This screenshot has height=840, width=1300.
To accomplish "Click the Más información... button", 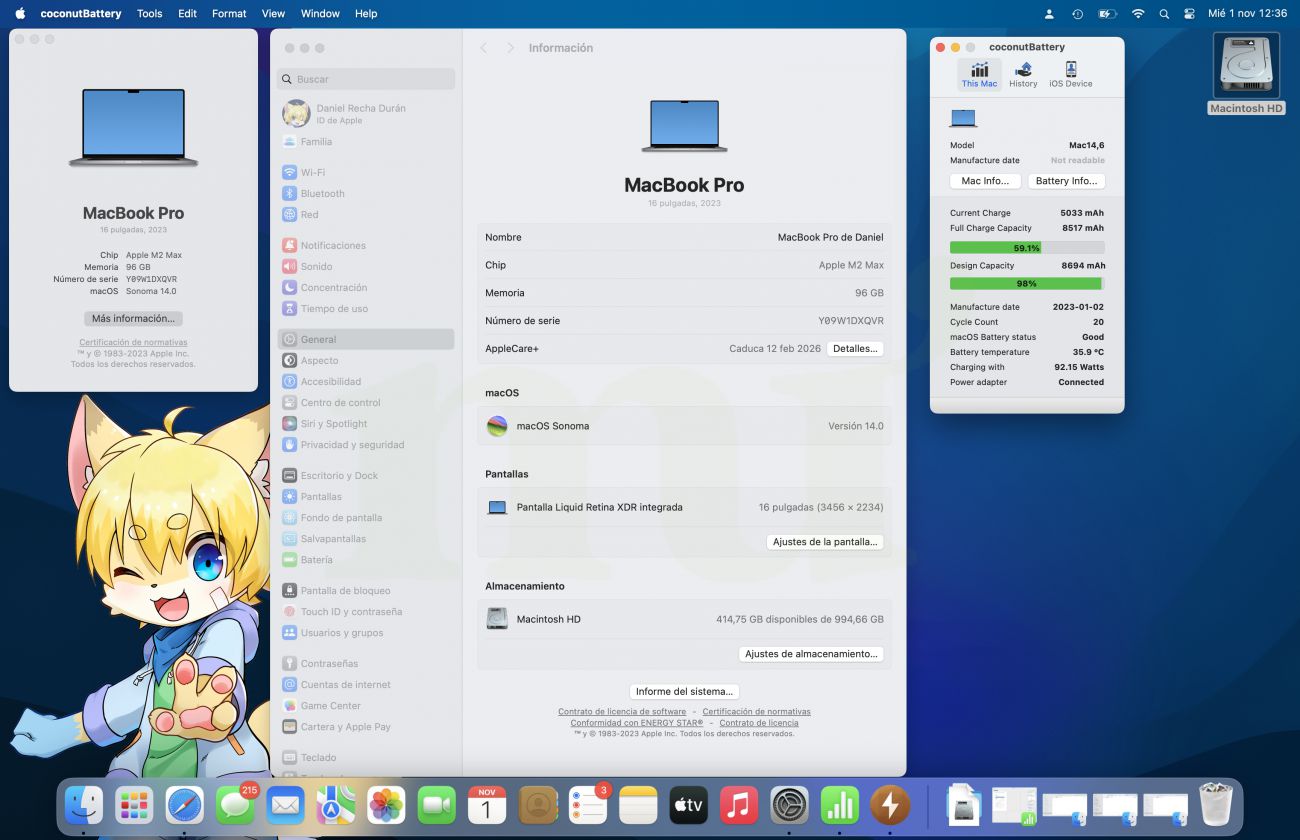I will pos(133,319).
